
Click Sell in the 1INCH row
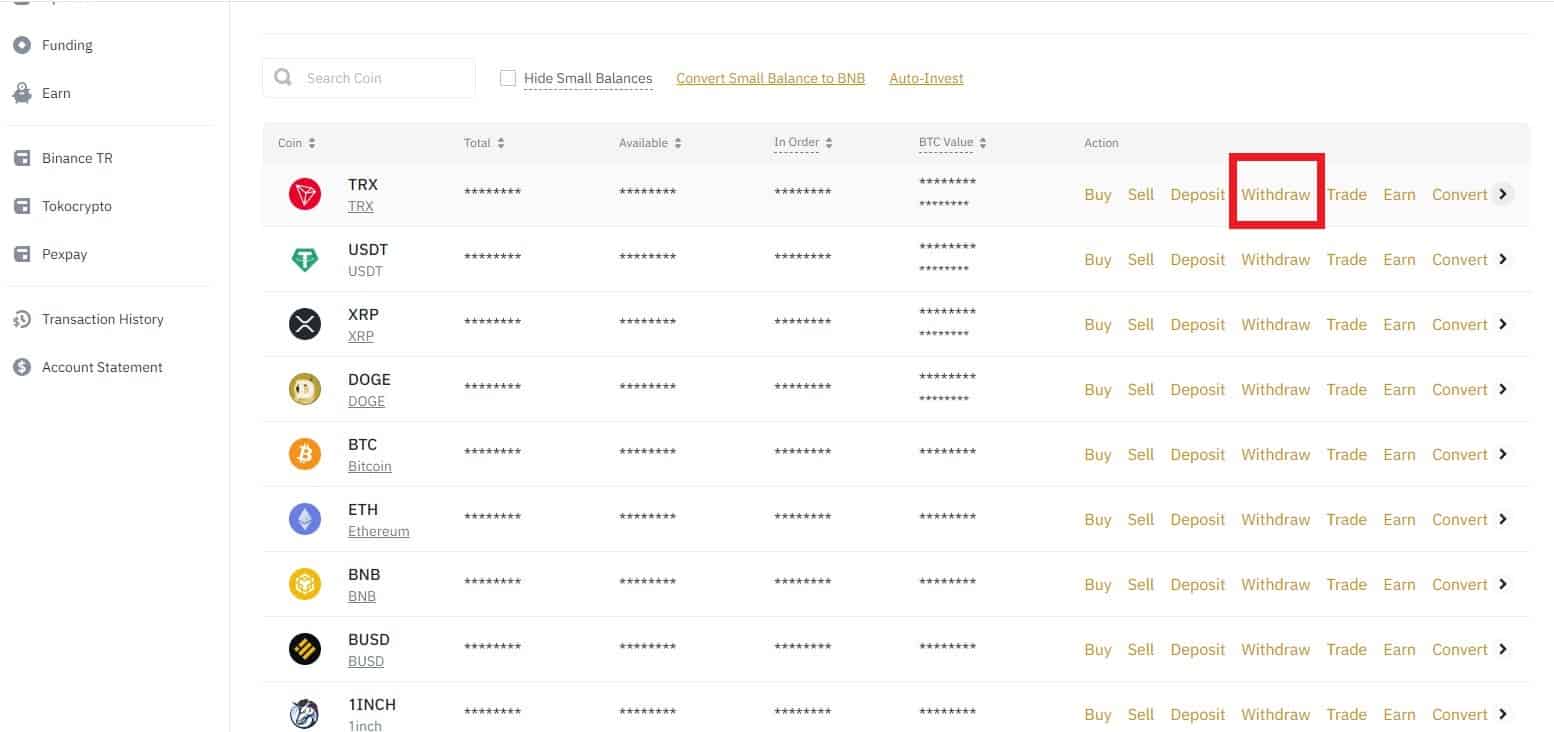click(1141, 714)
